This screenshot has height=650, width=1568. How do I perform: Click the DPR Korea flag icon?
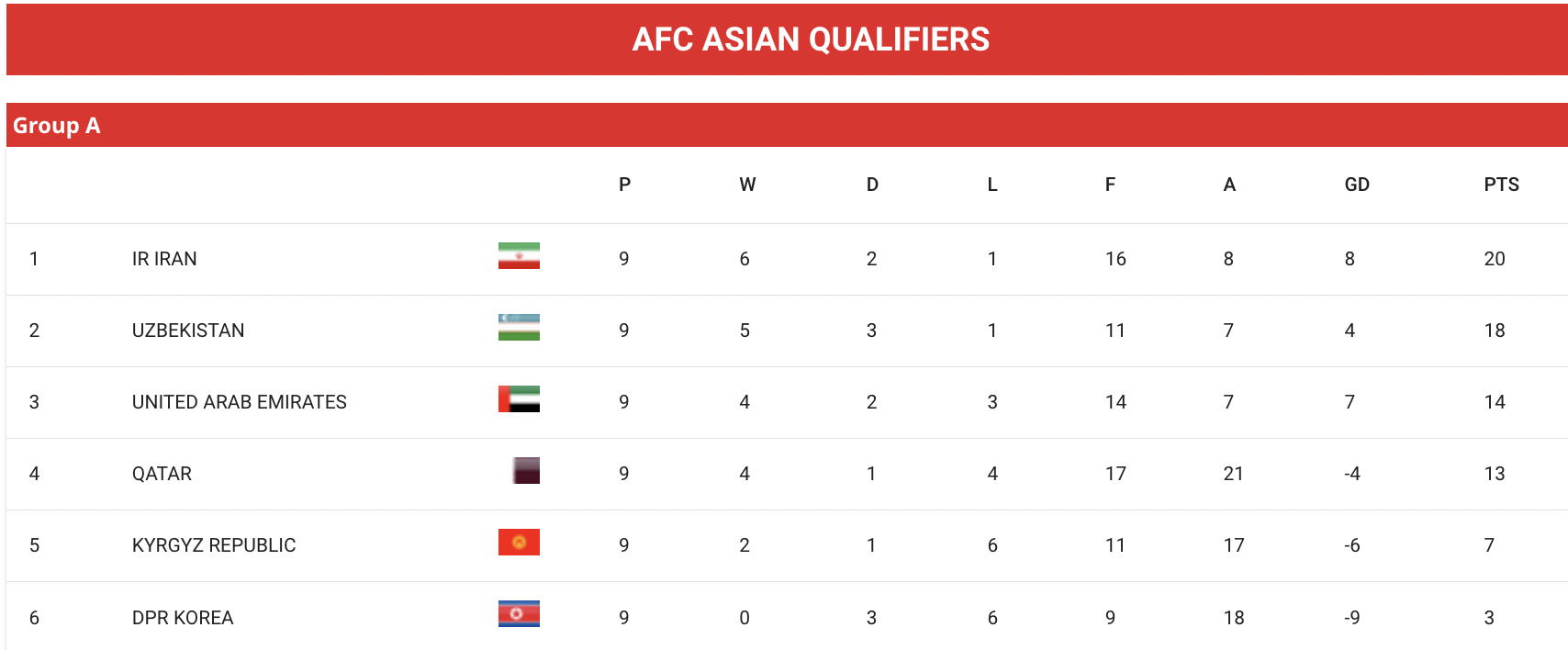pyautogui.click(x=519, y=613)
